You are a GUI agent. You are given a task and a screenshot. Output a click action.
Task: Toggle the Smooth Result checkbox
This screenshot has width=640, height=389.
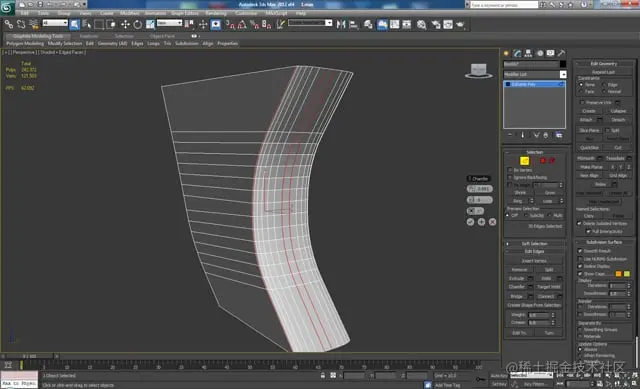click(x=580, y=251)
